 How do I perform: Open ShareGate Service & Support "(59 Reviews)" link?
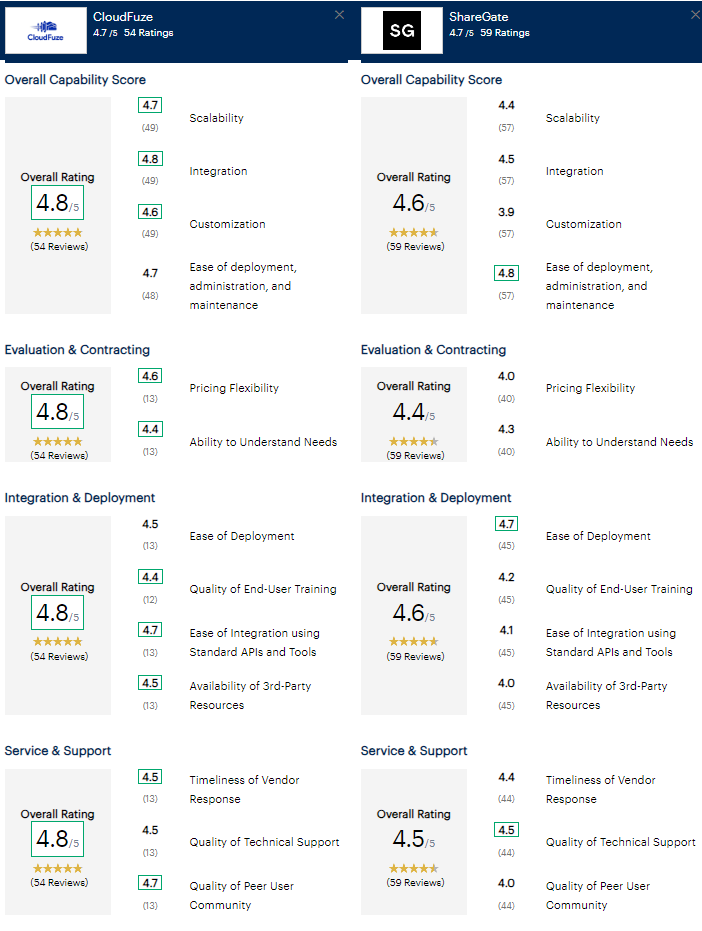[414, 883]
